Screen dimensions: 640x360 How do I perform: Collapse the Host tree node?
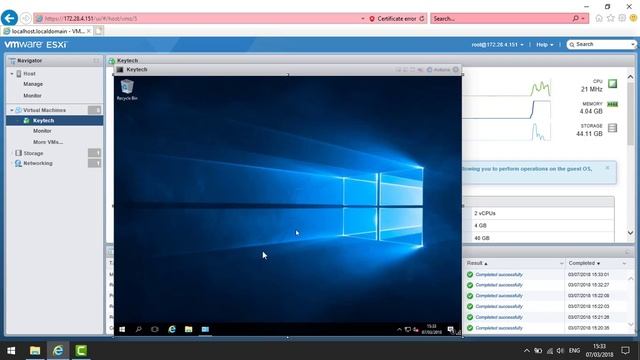pyautogui.click(x=12, y=74)
